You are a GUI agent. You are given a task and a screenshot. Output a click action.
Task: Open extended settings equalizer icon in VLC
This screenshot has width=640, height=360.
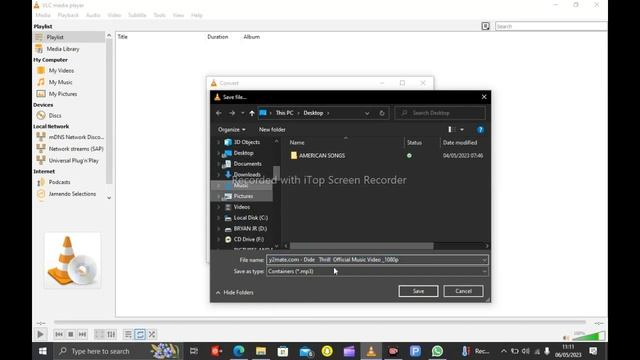pyautogui.click(x=111, y=334)
